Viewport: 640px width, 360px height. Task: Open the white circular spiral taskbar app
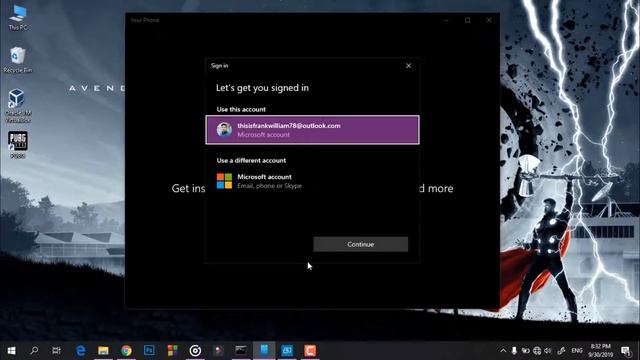click(195, 351)
